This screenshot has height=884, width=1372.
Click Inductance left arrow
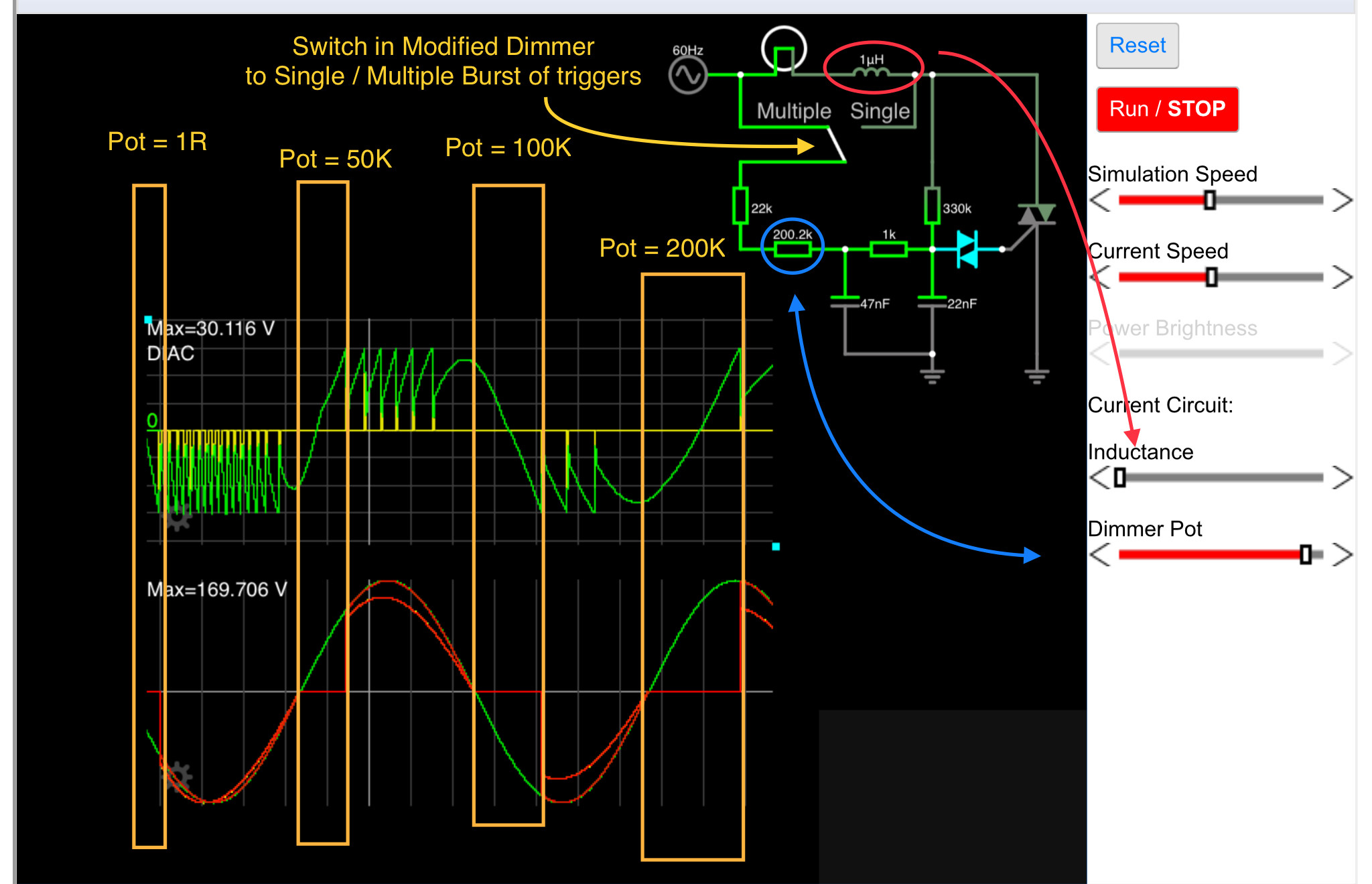(1100, 477)
